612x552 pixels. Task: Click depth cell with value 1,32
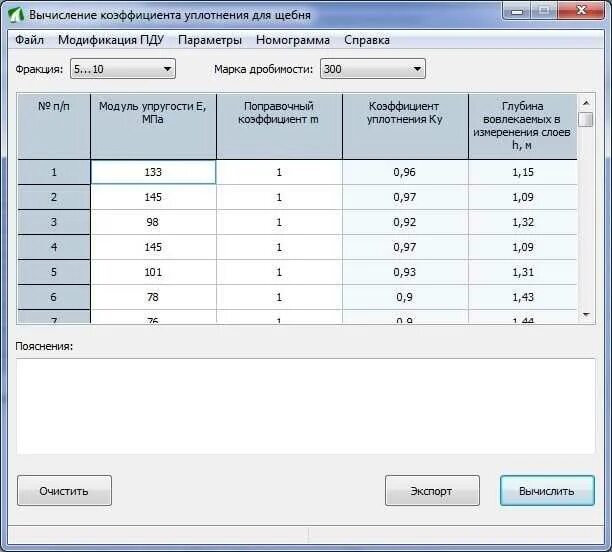point(523,222)
